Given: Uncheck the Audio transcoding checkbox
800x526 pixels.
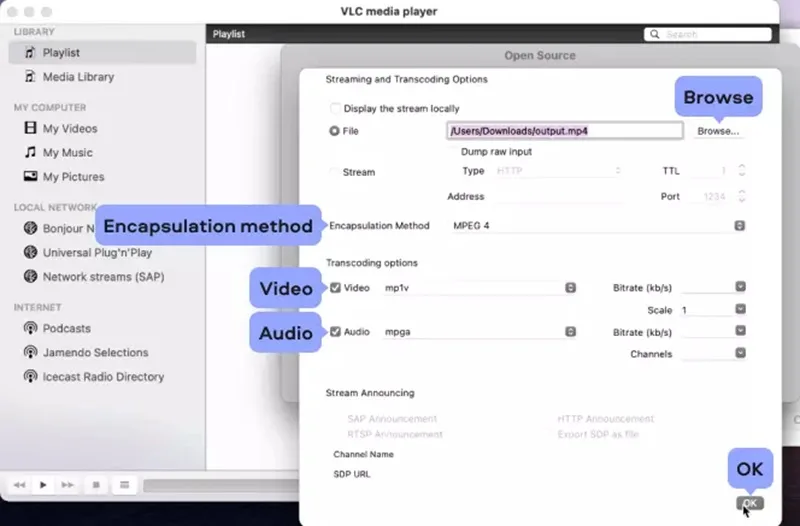Looking at the screenshot, I should pos(335,332).
